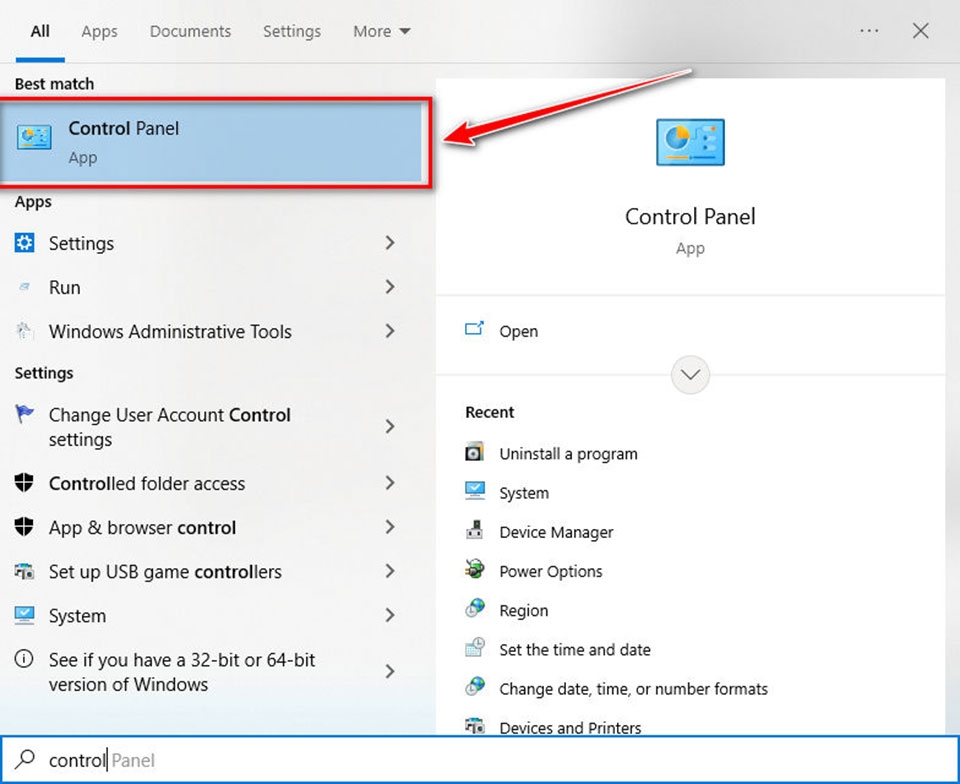
Task: Open Control Panel via the Open link
Action: click(518, 331)
